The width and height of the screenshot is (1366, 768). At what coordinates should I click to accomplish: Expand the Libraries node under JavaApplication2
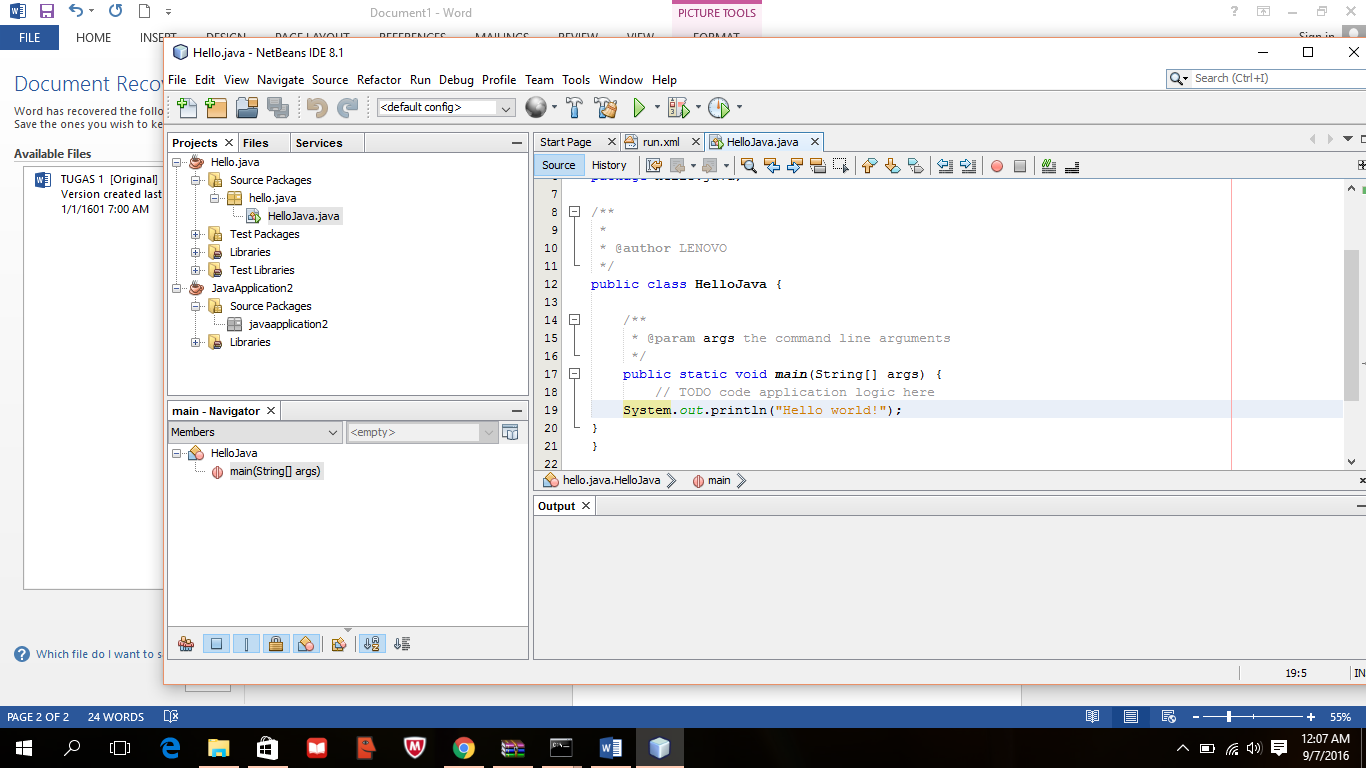(x=198, y=342)
